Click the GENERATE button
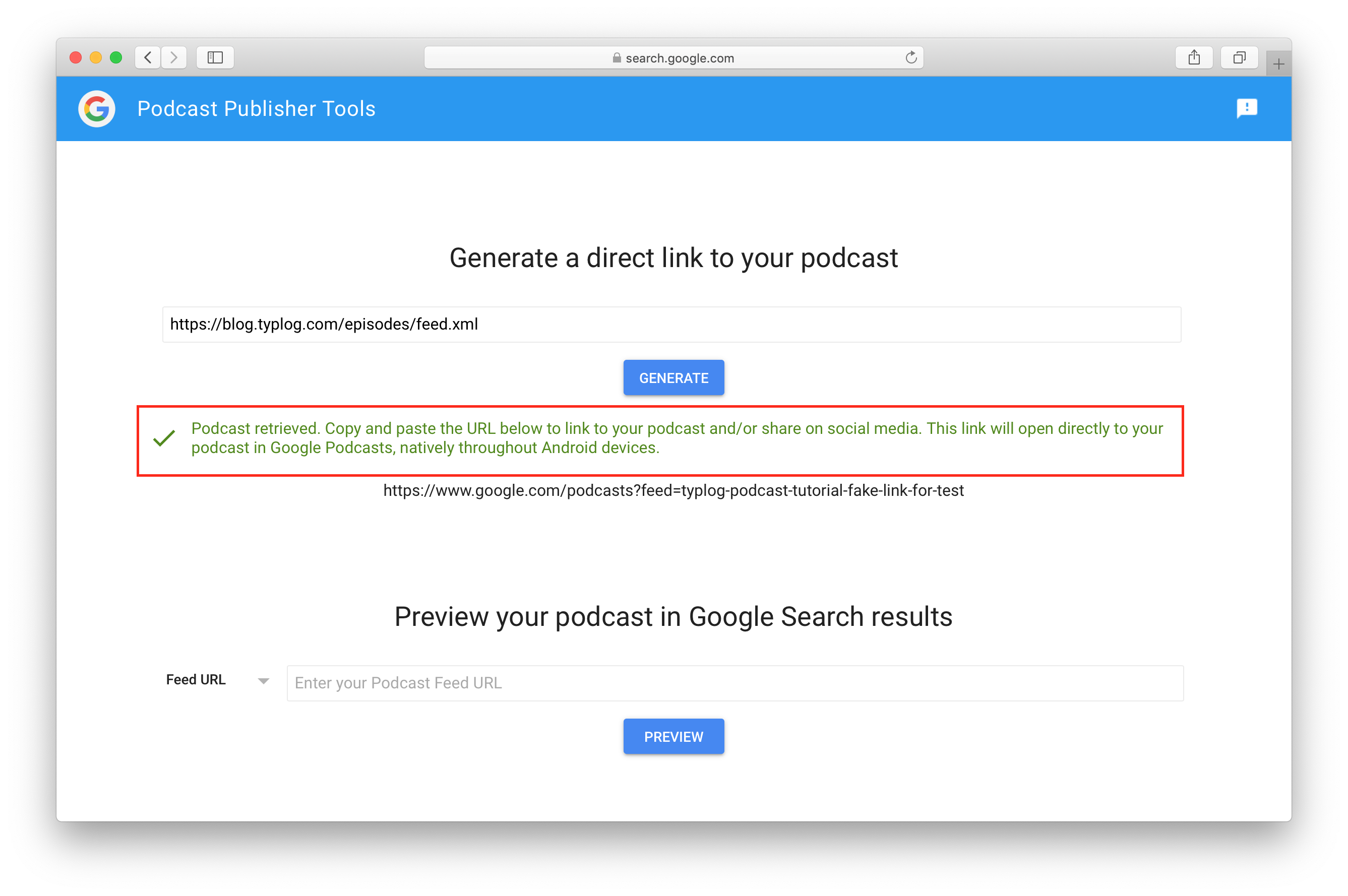Viewport: 1348px width, 896px height. point(673,378)
